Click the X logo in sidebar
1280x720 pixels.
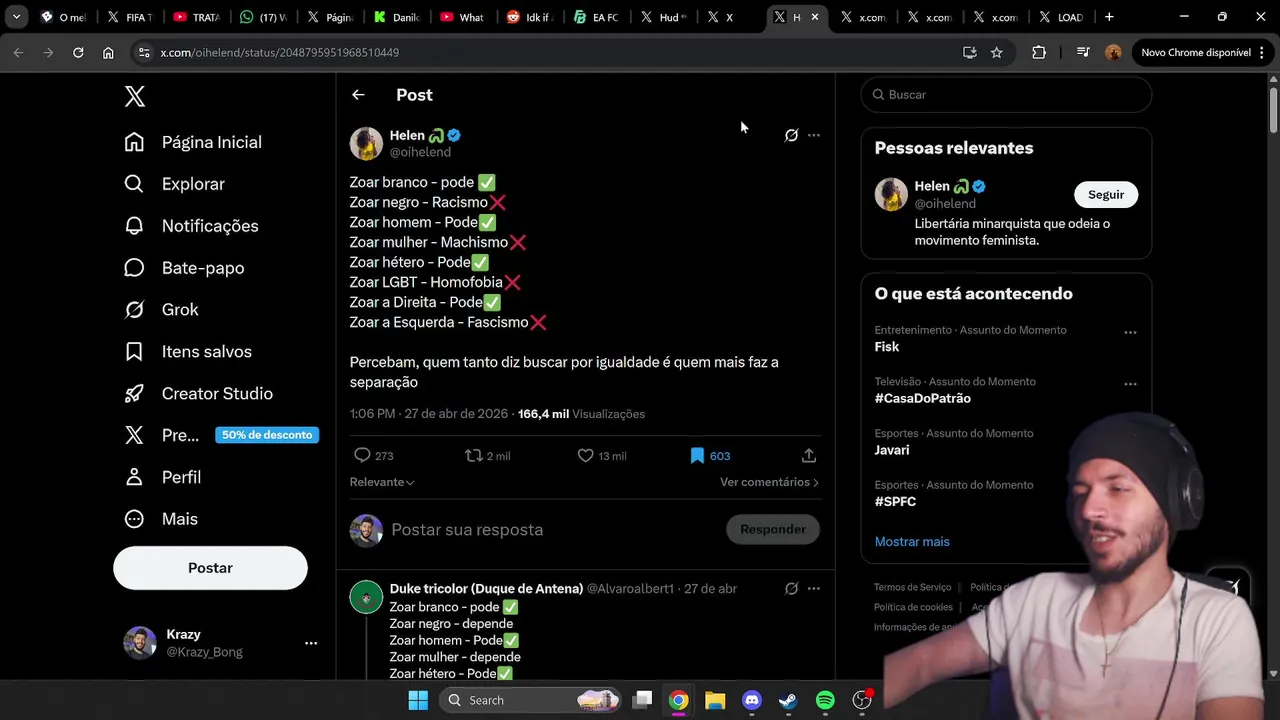tap(135, 96)
